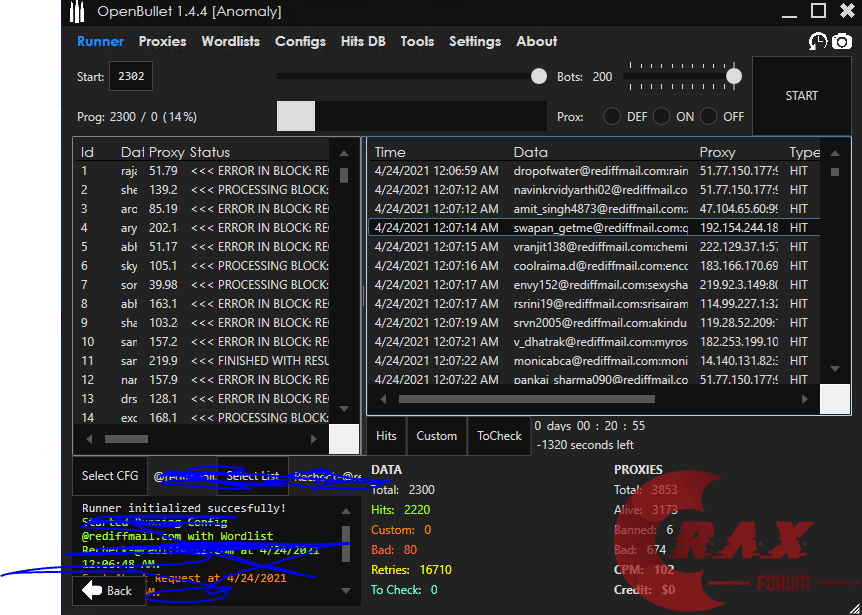Take a screenshot with the camera icon
862x615 pixels.
[x=842, y=42]
